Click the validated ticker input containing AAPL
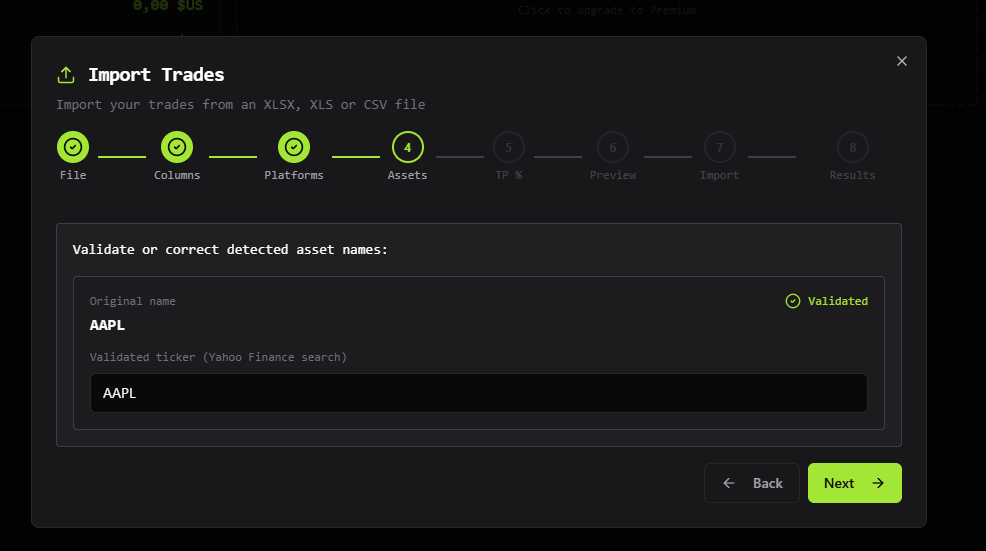This screenshot has height=551, width=986. pyautogui.click(x=479, y=393)
